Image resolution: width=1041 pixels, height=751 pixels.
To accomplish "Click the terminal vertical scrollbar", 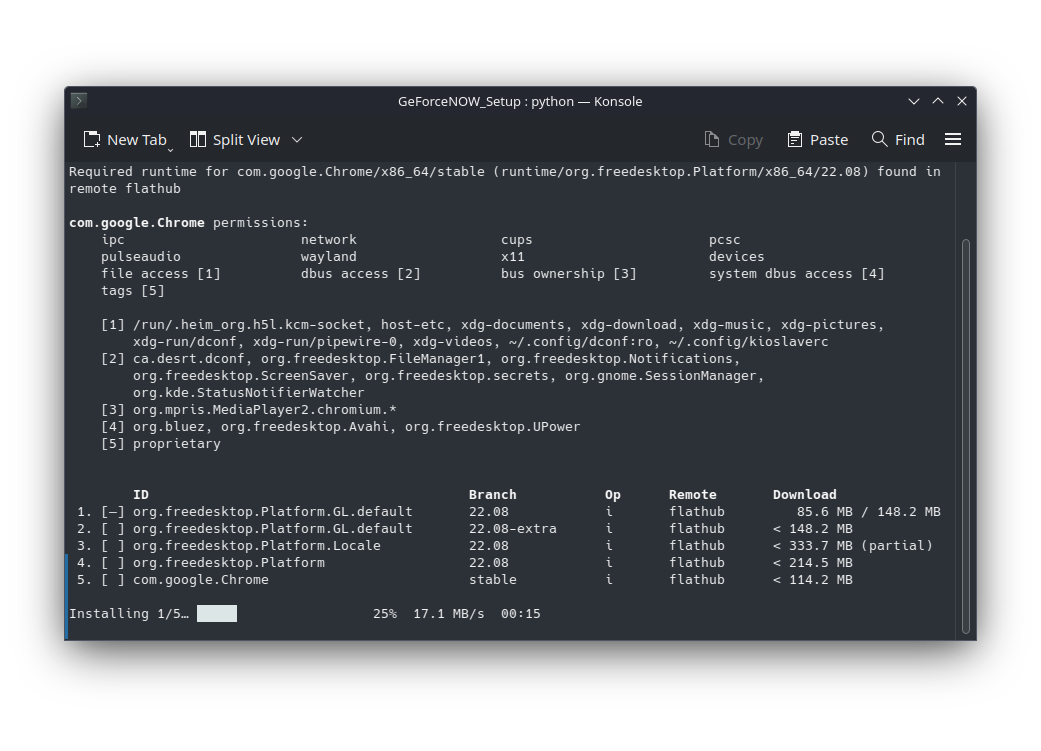I will click(x=966, y=436).
